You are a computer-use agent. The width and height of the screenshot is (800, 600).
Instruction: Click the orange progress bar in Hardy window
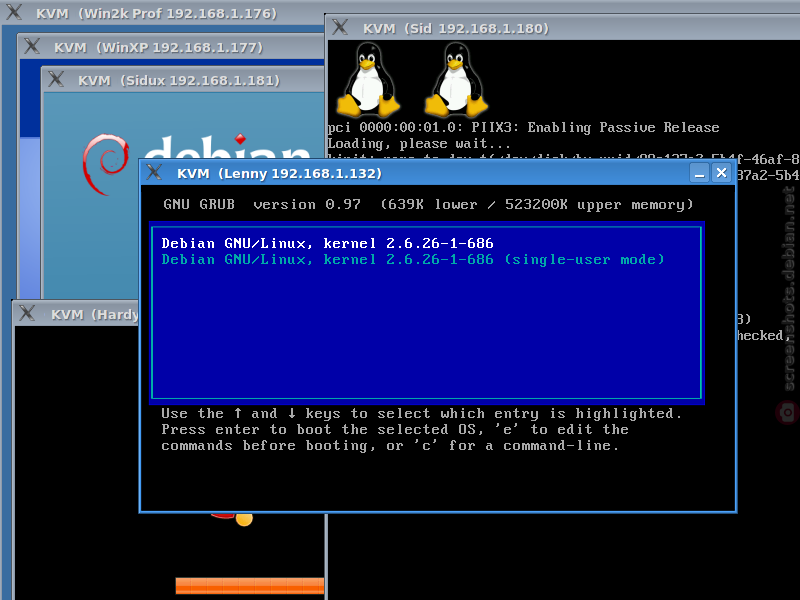(x=249, y=586)
